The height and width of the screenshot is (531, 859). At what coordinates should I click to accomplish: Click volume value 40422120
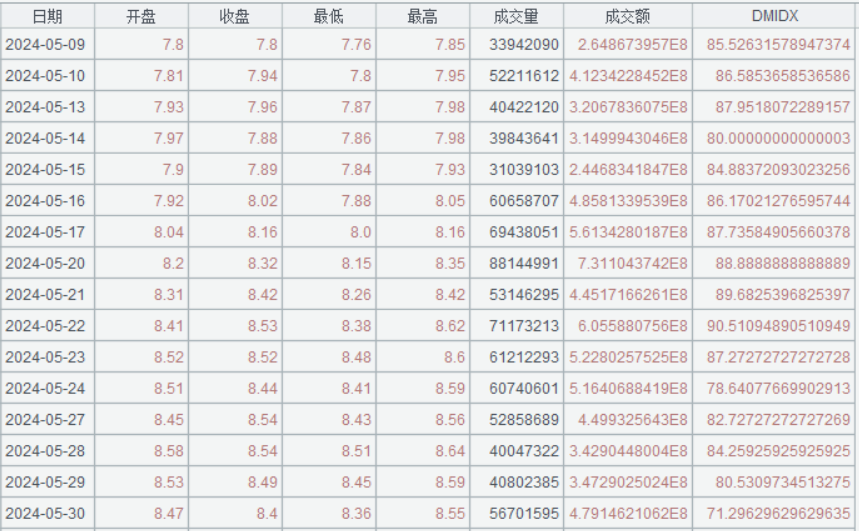point(524,107)
